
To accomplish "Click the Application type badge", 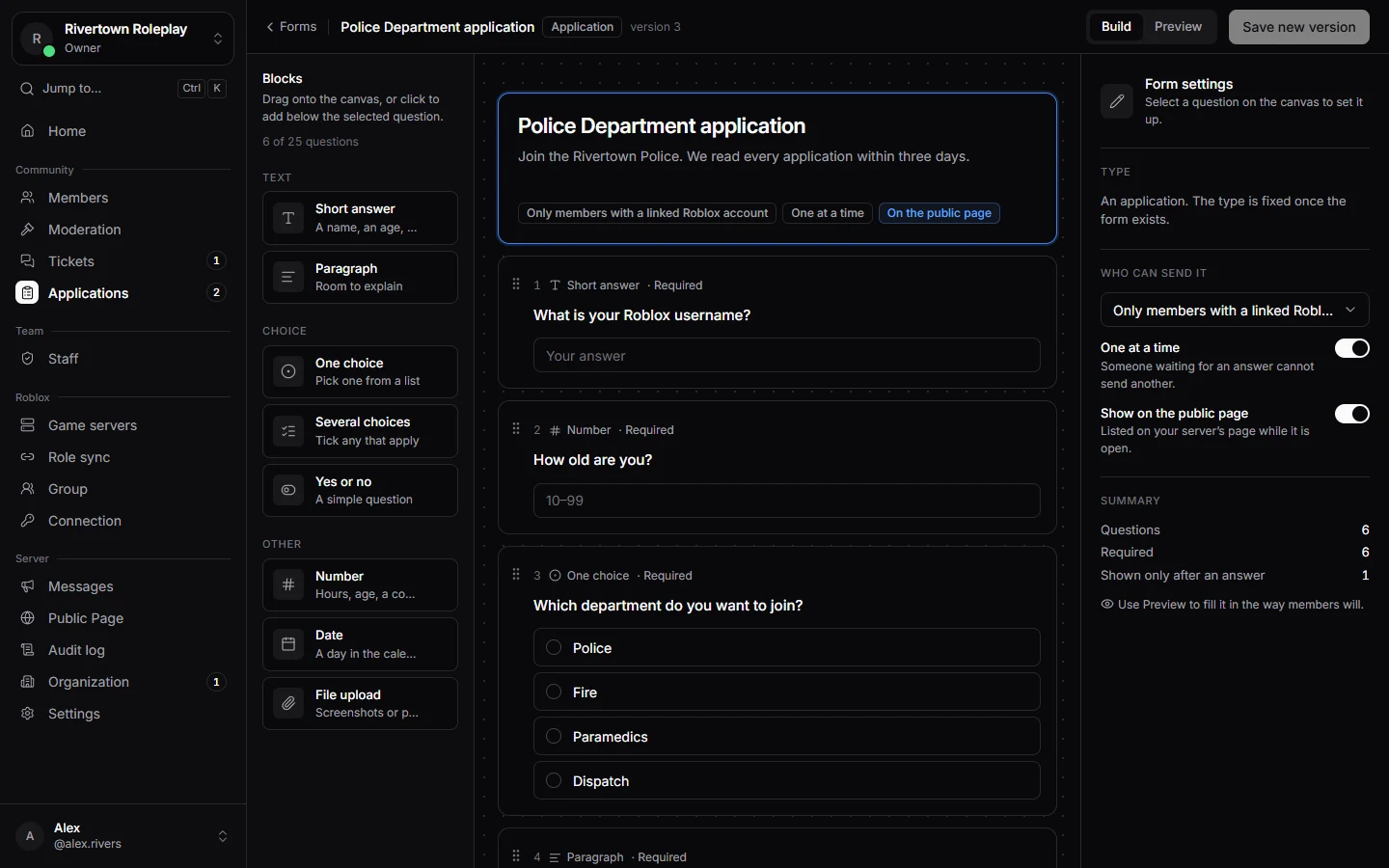I will coord(582,27).
